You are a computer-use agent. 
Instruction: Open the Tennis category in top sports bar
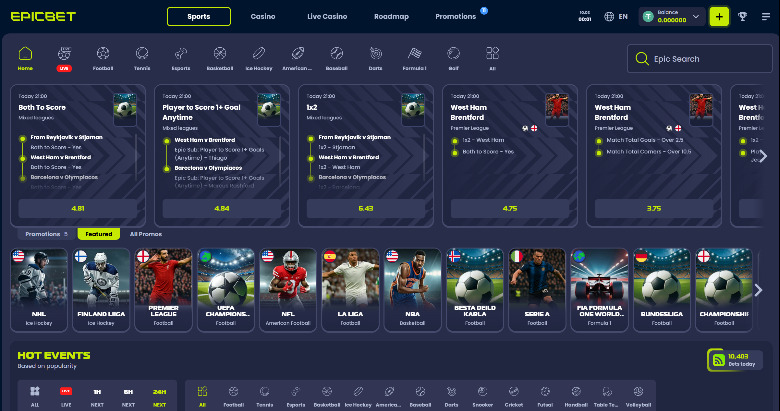tap(142, 56)
